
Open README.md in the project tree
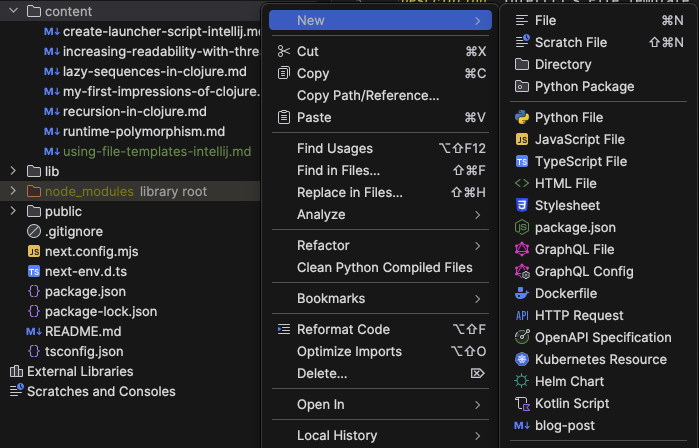tap(82, 332)
